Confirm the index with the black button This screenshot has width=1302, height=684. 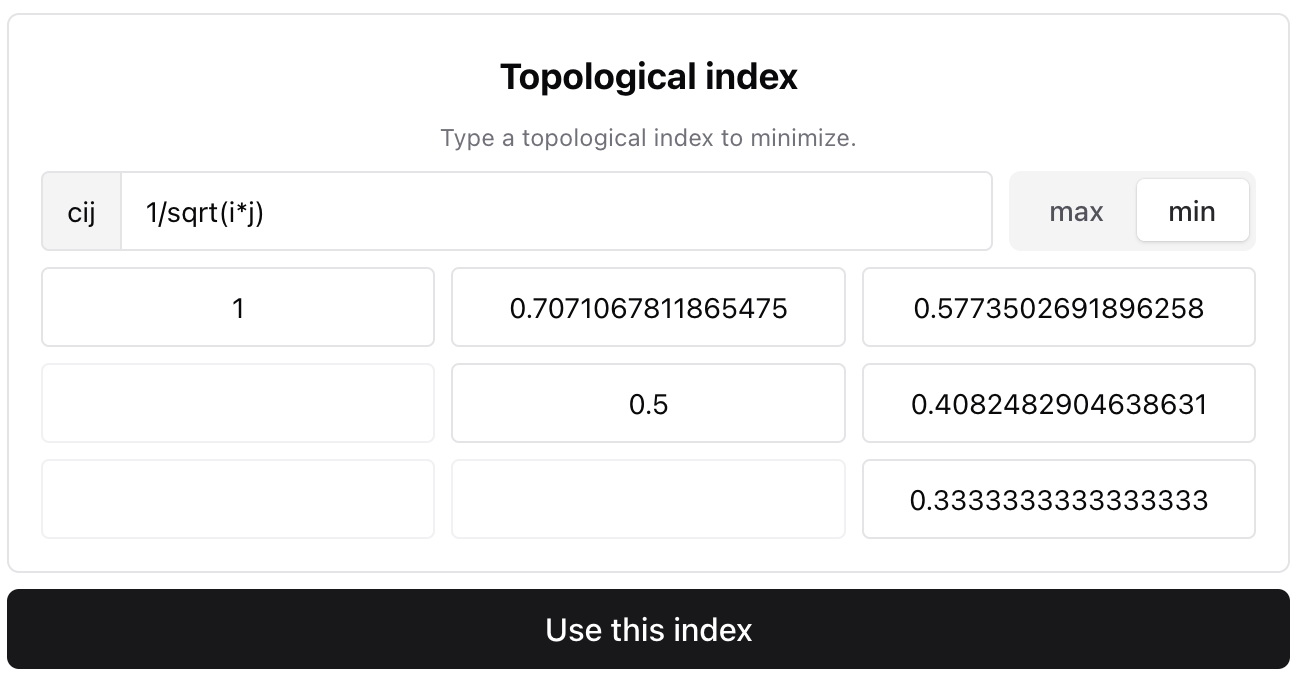pos(649,629)
